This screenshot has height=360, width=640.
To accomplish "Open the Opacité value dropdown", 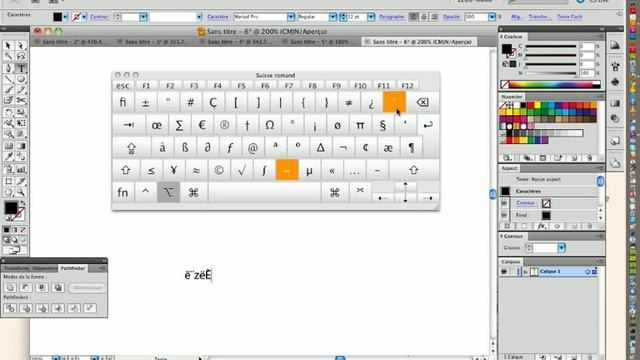I will pyautogui.click(x=492, y=17).
